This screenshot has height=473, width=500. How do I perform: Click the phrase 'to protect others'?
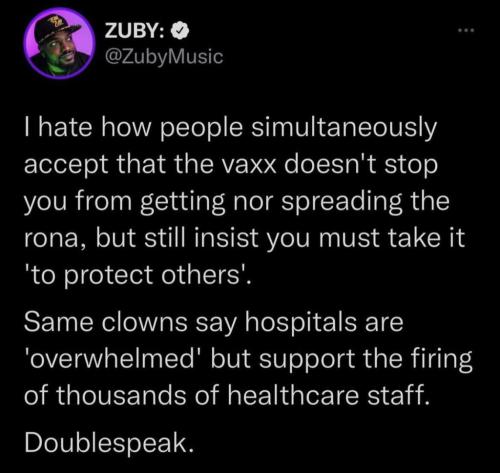(x=134, y=276)
